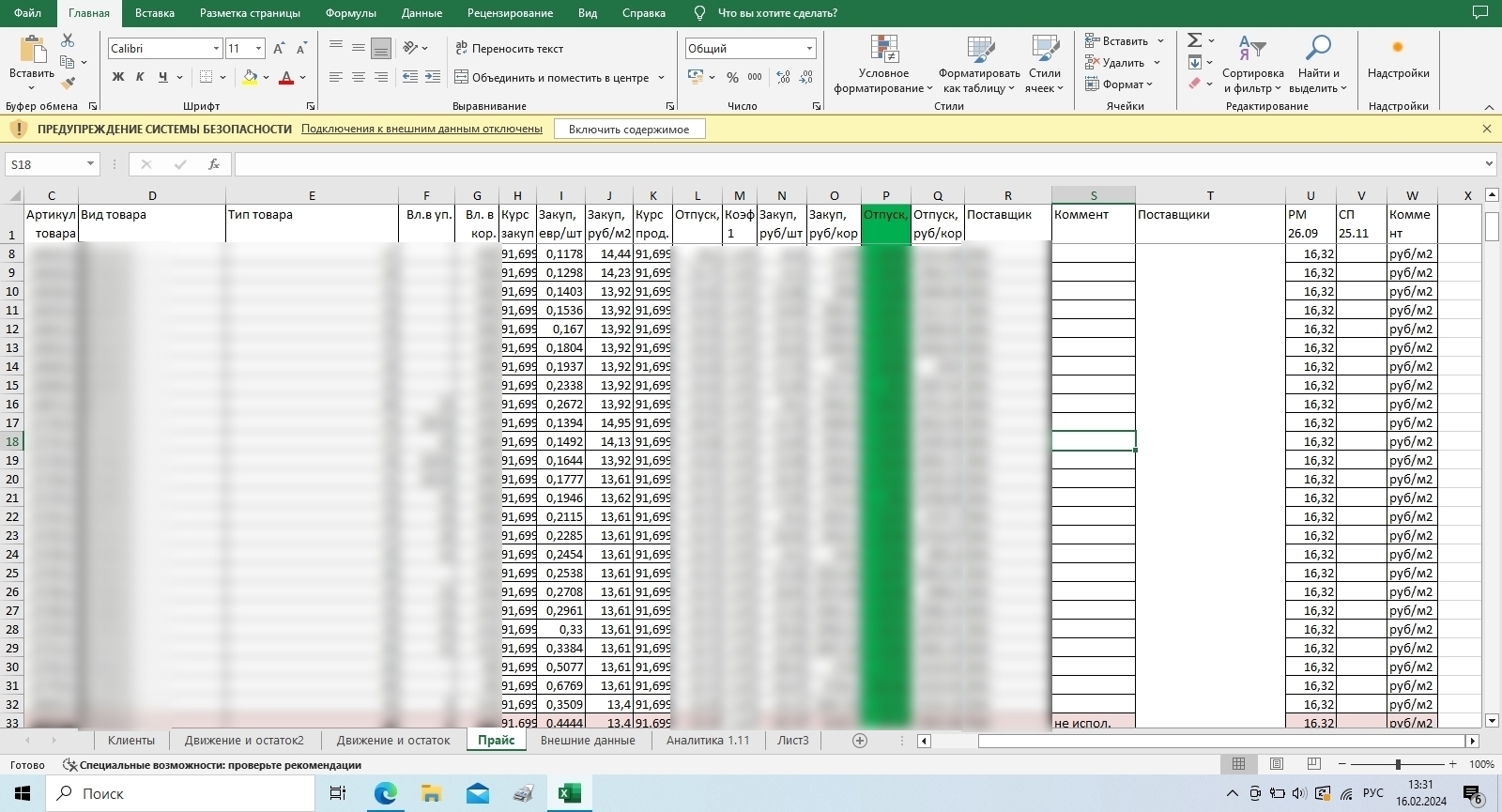The height and width of the screenshot is (812, 1502).
Task: Close the security warning bar
Action: pyautogui.click(x=1487, y=129)
